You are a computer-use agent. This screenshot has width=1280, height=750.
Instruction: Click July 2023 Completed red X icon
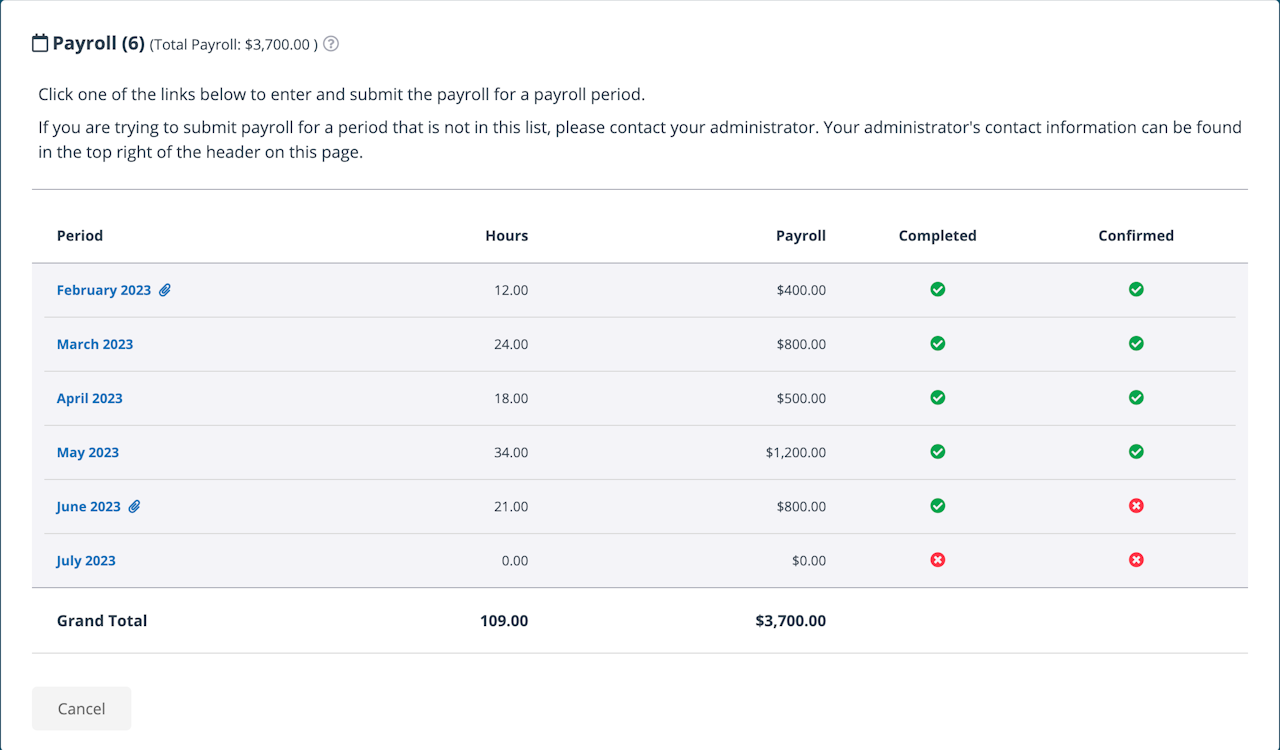937,560
